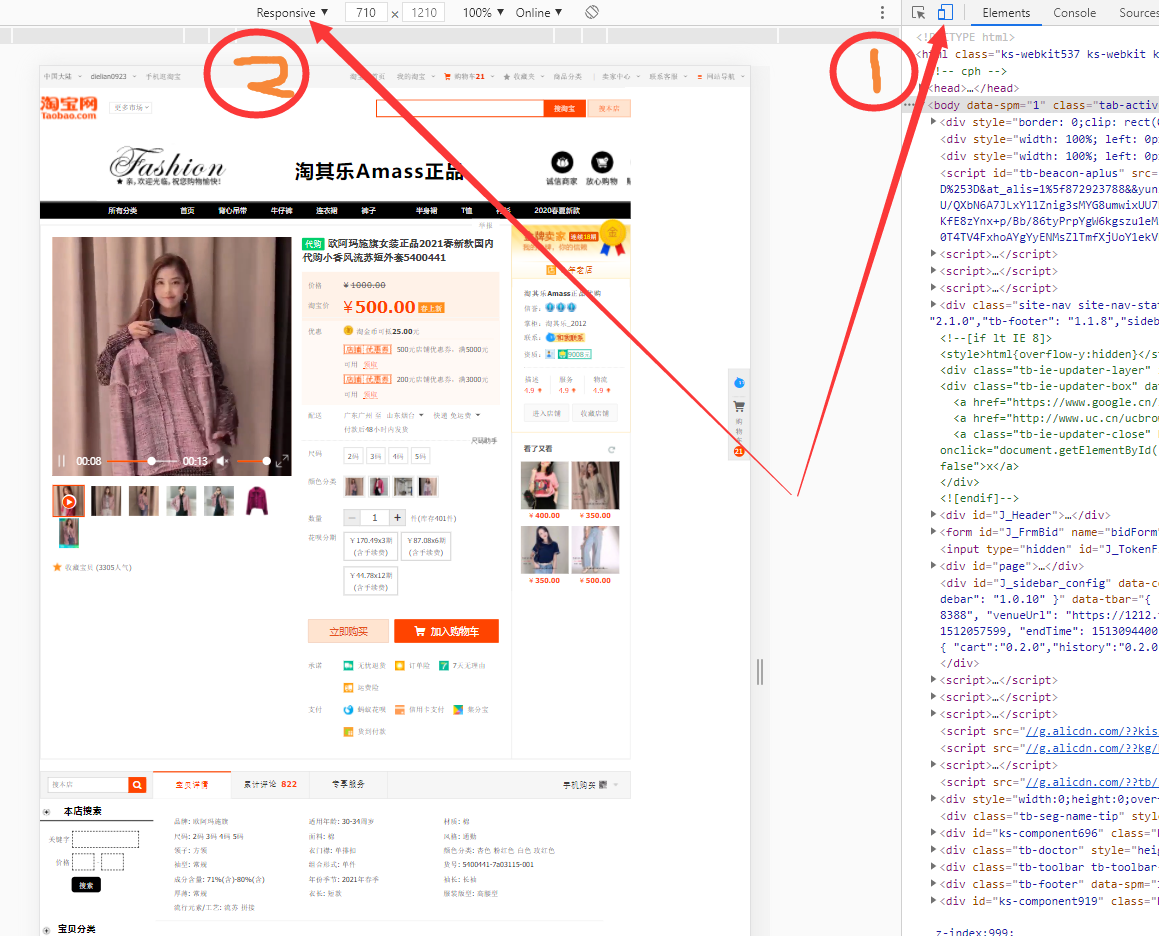Screen dimensions: 1159x936
Task: Open the Online throttling dropdown
Action: [x=538, y=13]
